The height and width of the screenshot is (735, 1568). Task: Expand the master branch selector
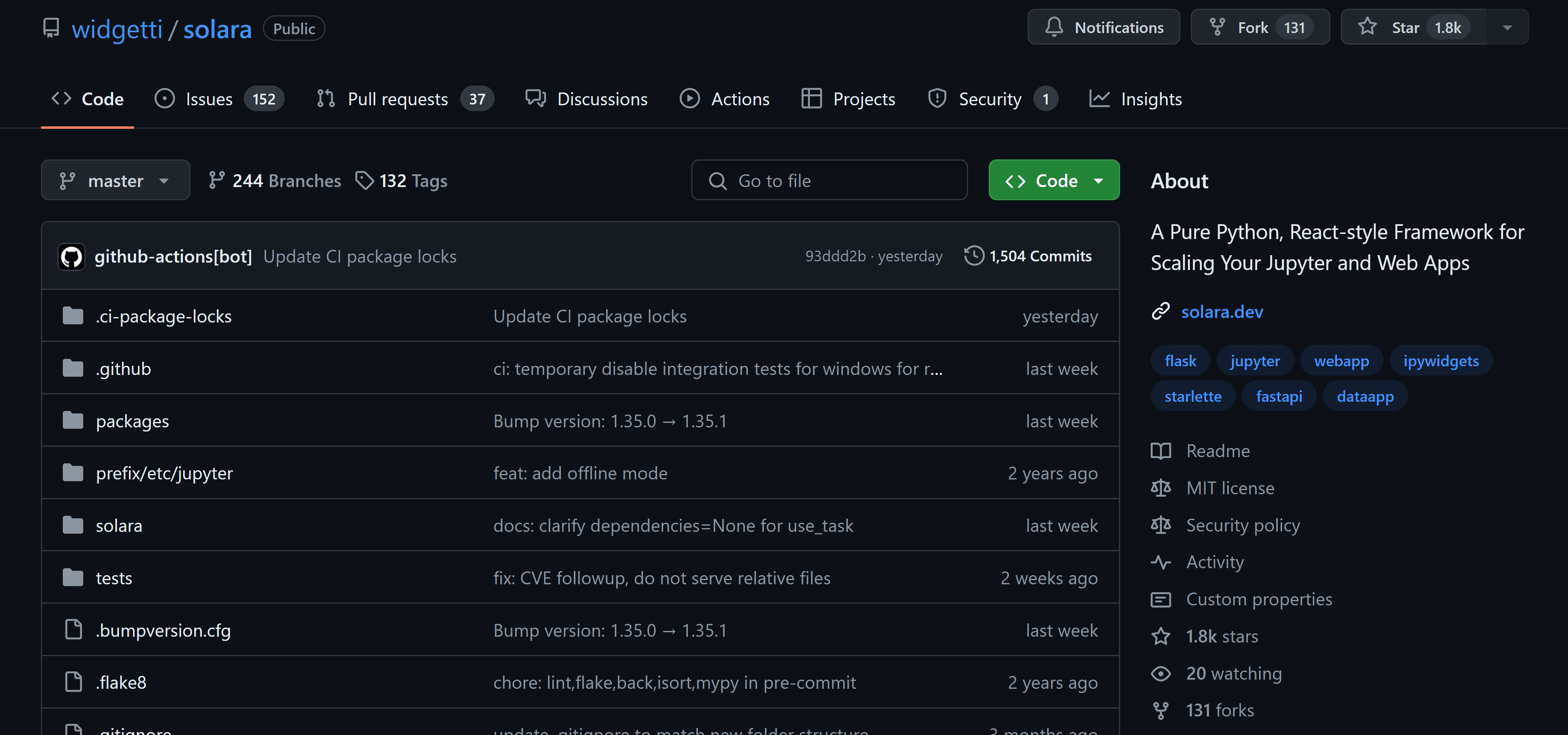[x=115, y=180]
